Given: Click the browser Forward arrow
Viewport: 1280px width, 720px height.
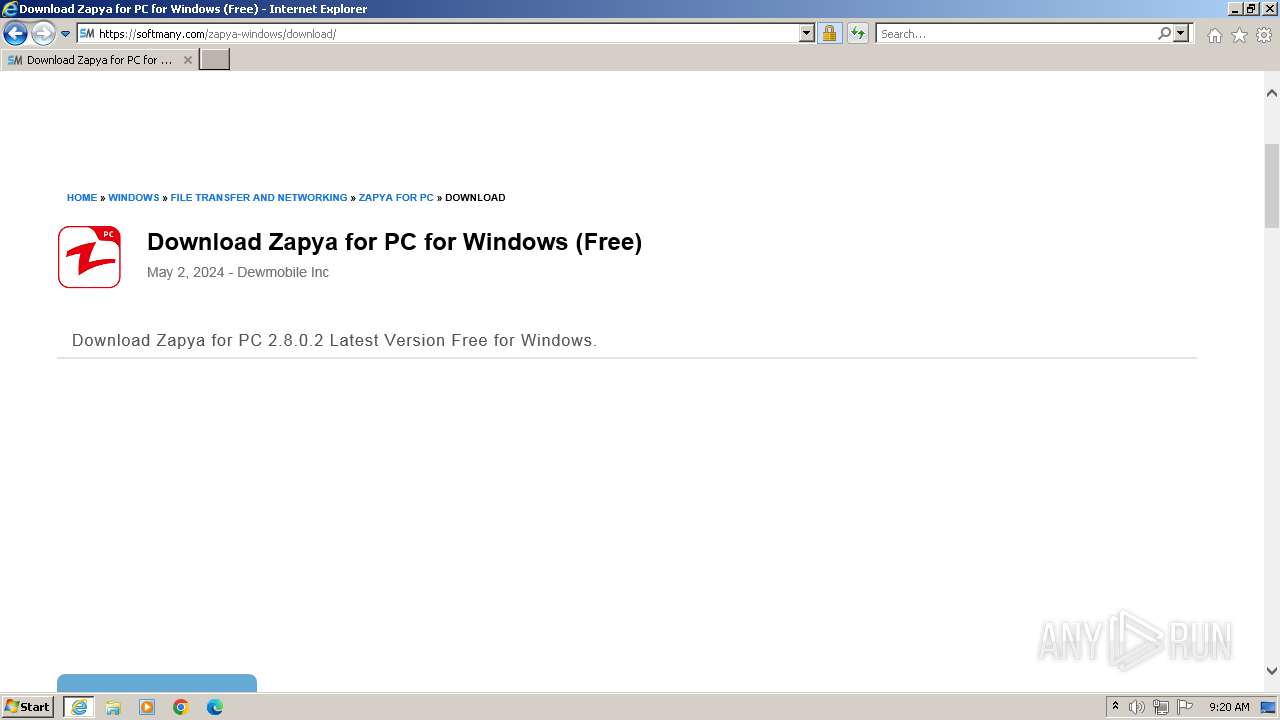Looking at the screenshot, I should click(x=43, y=34).
